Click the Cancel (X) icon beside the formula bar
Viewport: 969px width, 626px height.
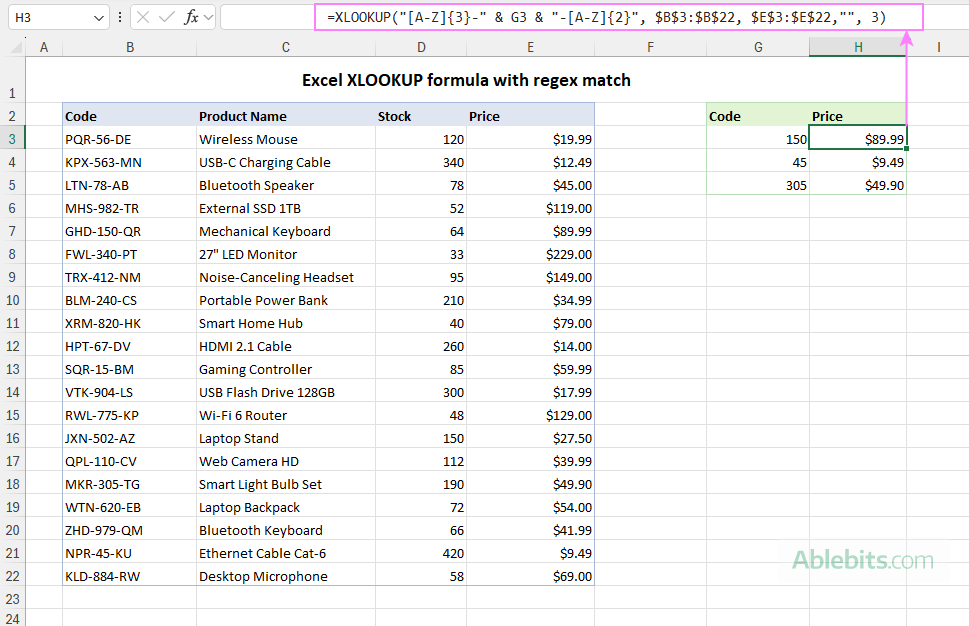point(143,17)
